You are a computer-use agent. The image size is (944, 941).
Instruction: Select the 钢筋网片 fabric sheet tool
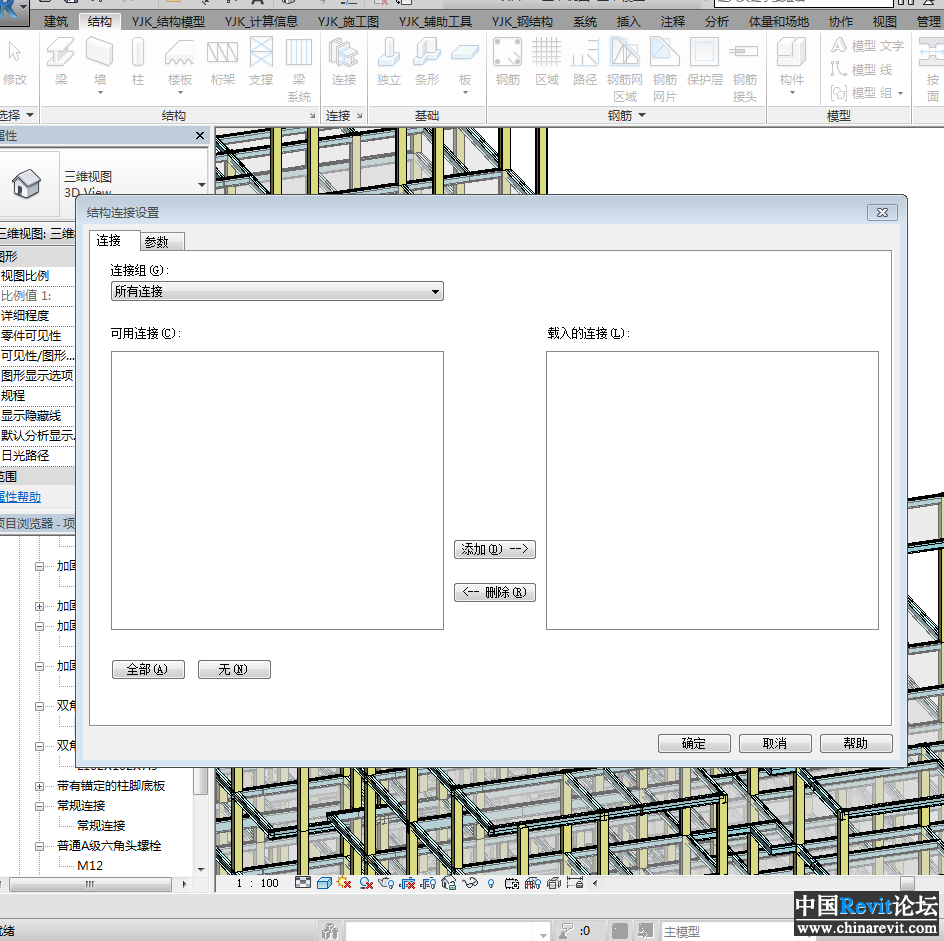click(665, 69)
